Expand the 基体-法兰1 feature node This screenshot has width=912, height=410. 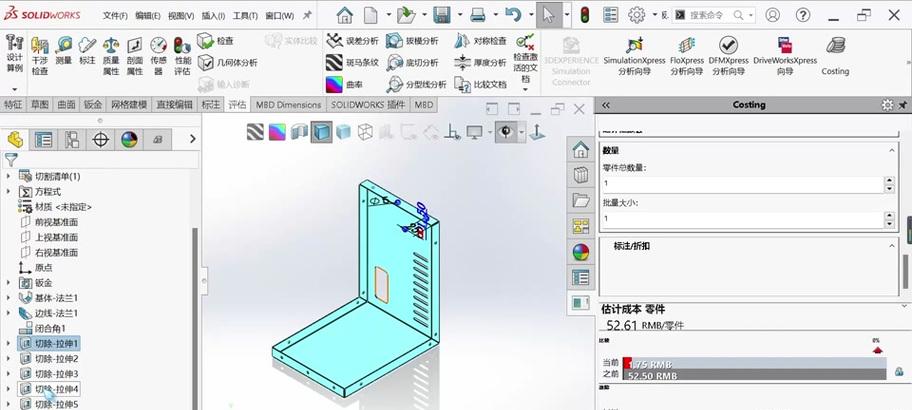[8, 298]
